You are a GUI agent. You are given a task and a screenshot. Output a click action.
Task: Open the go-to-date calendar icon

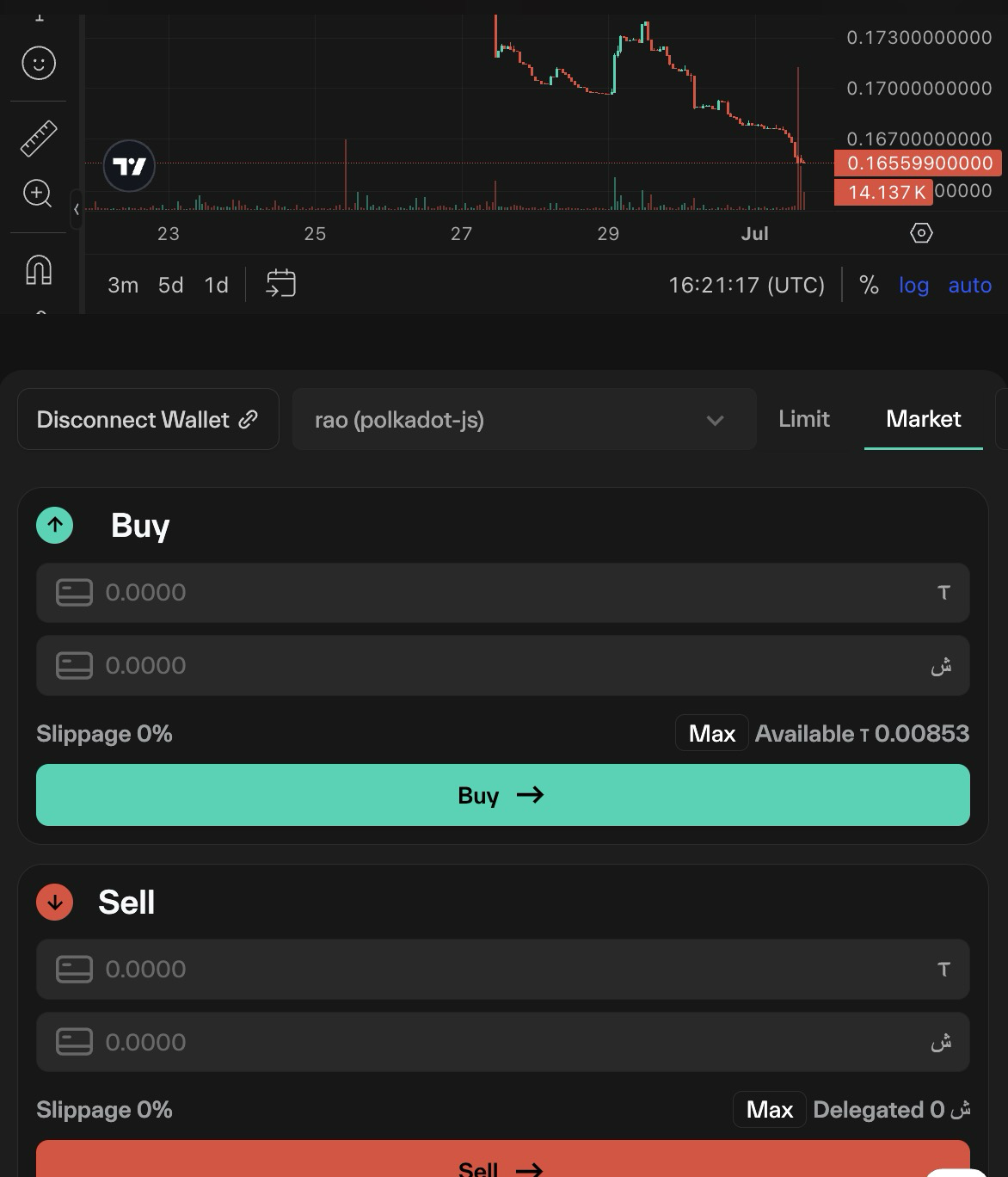pos(281,283)
